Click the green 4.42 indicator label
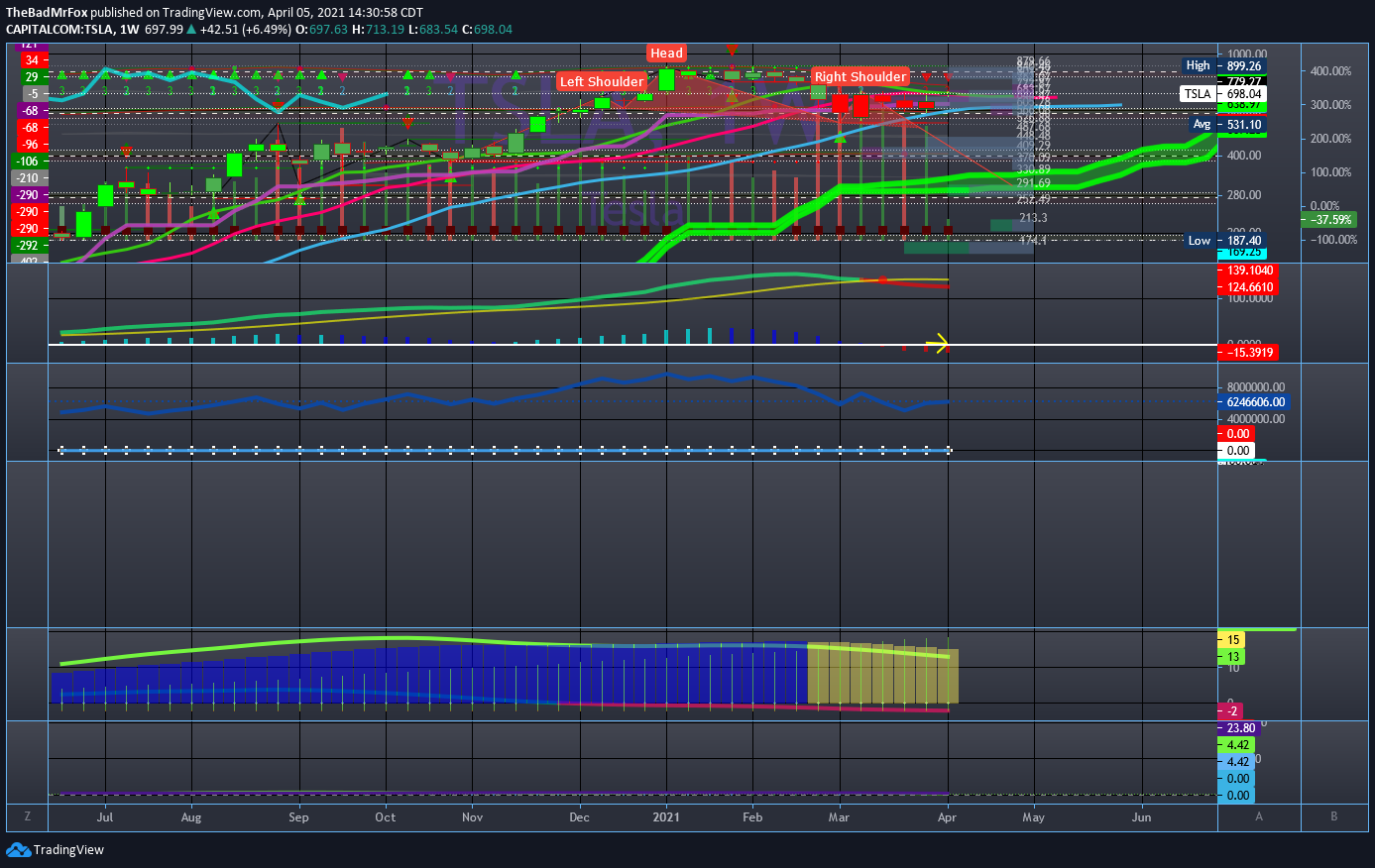 (1238, 745)
